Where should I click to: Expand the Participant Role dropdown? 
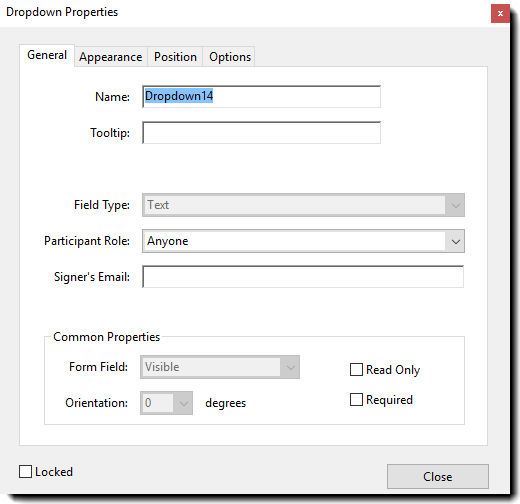[x=303, y=241]
